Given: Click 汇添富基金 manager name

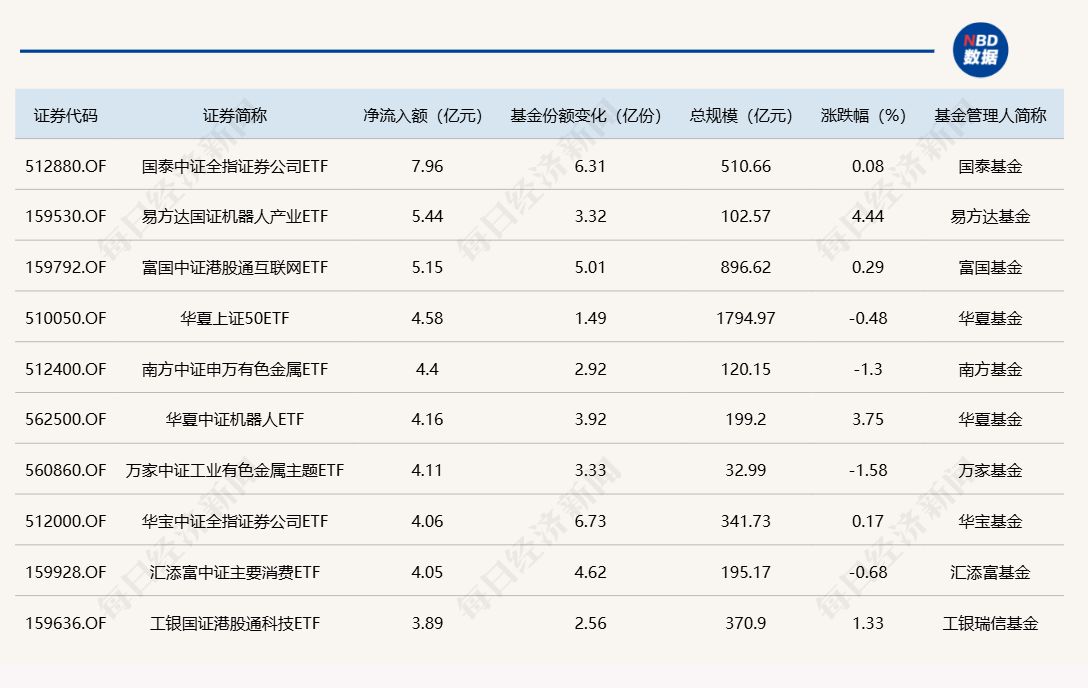Looking at the screenshot, I should [990, 573].
